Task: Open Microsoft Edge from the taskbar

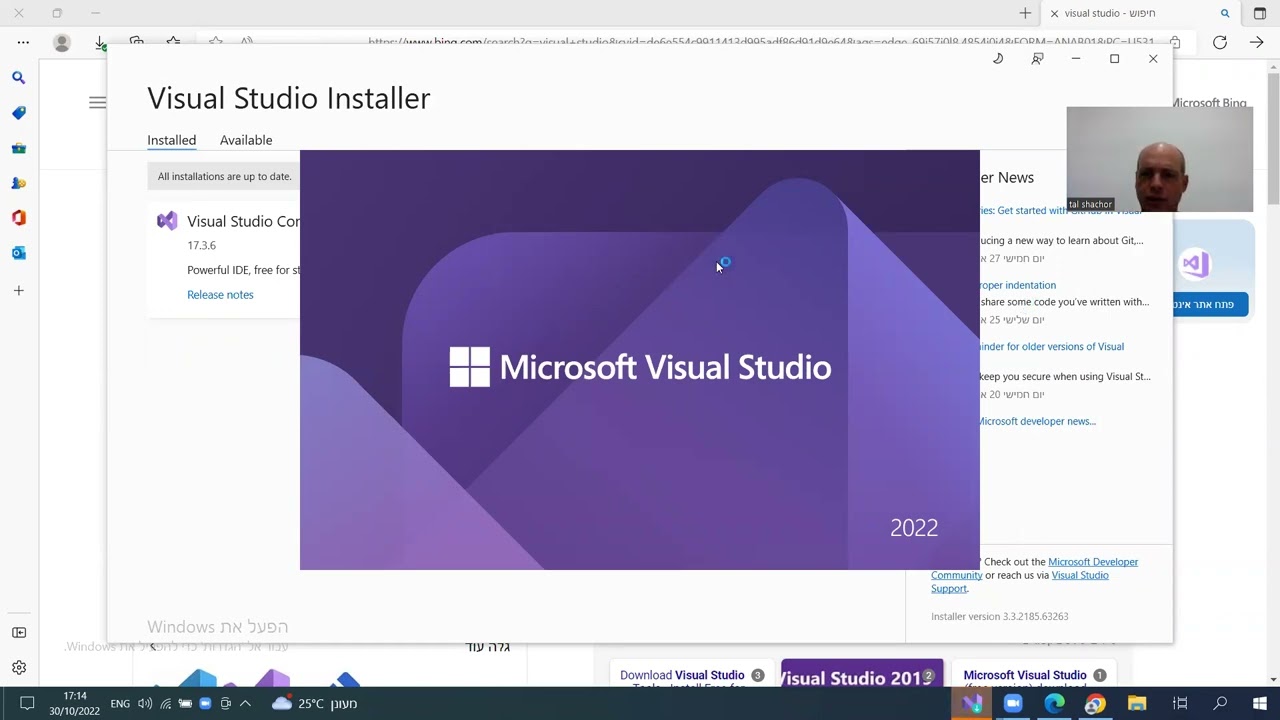Action: point(1055,703)
